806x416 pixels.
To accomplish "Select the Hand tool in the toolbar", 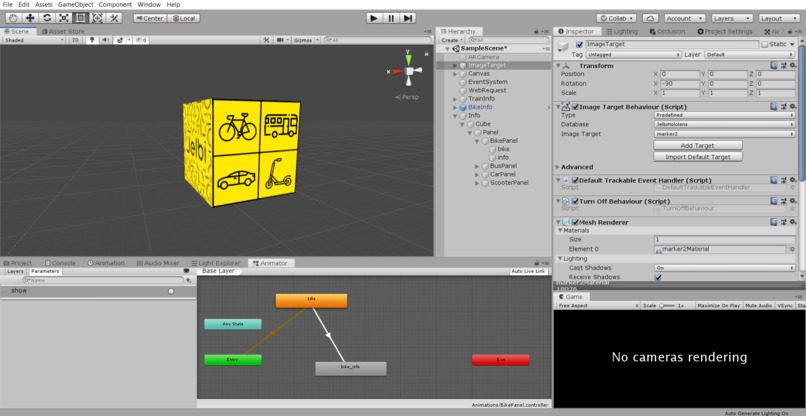I will point(14,18).
